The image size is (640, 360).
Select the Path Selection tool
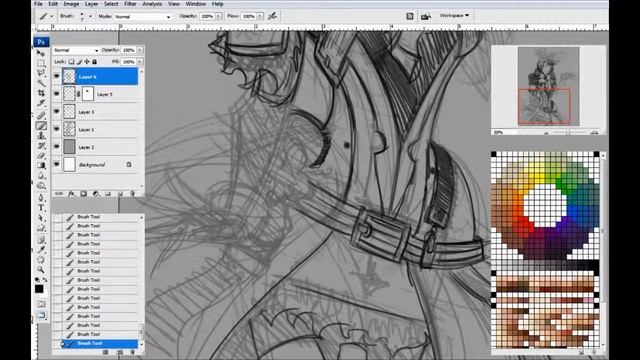pyautogui.click(x=41, y=218)
